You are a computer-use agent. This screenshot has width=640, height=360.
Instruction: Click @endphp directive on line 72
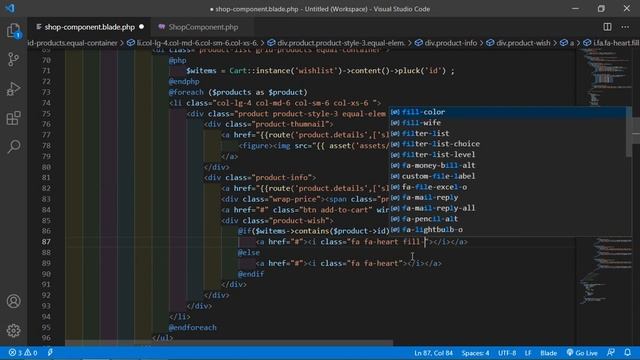[184, 81]
